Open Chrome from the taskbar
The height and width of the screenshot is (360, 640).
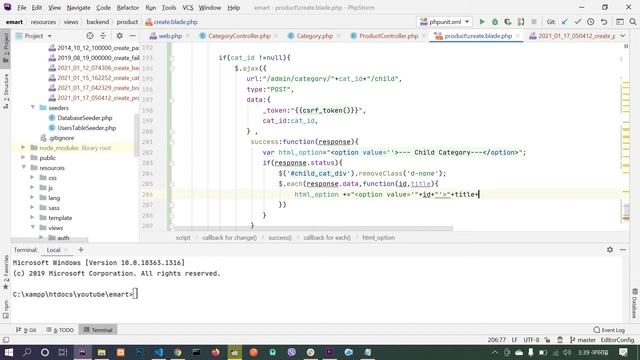pyautogui.click(x=178, y=352)
